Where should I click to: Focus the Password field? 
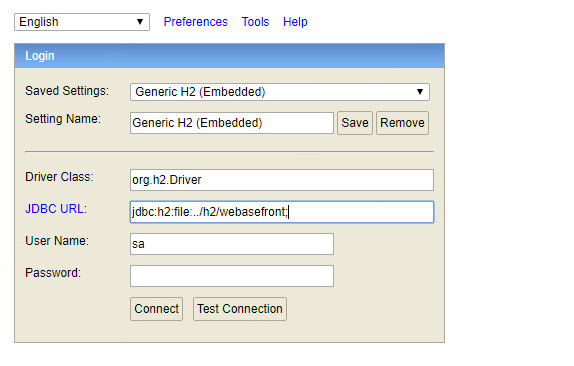click(232, 276)
